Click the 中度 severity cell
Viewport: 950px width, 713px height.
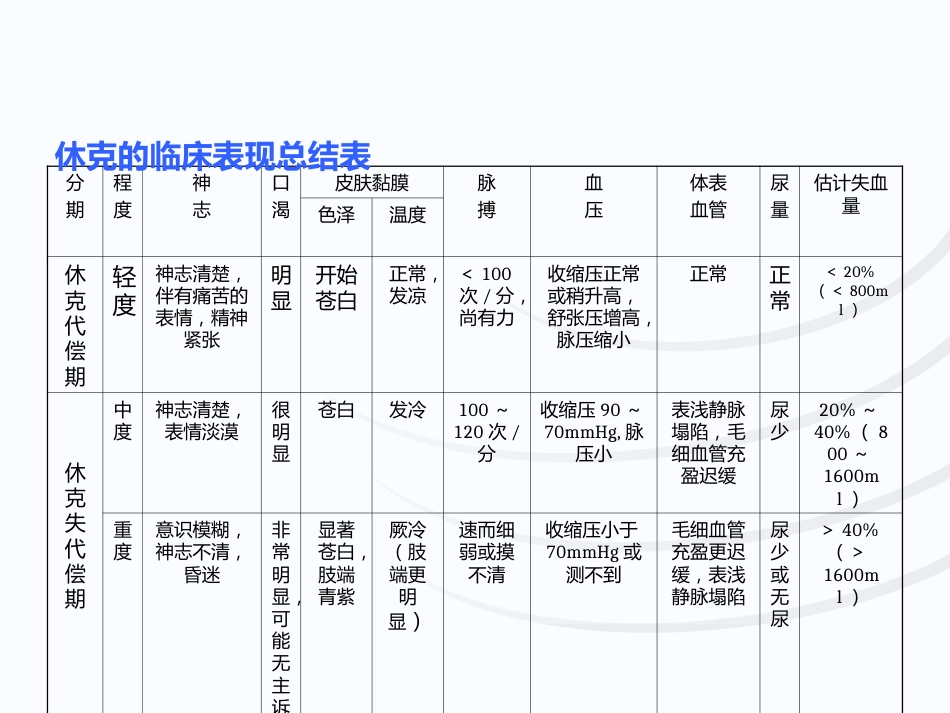[x=122, y=453]
